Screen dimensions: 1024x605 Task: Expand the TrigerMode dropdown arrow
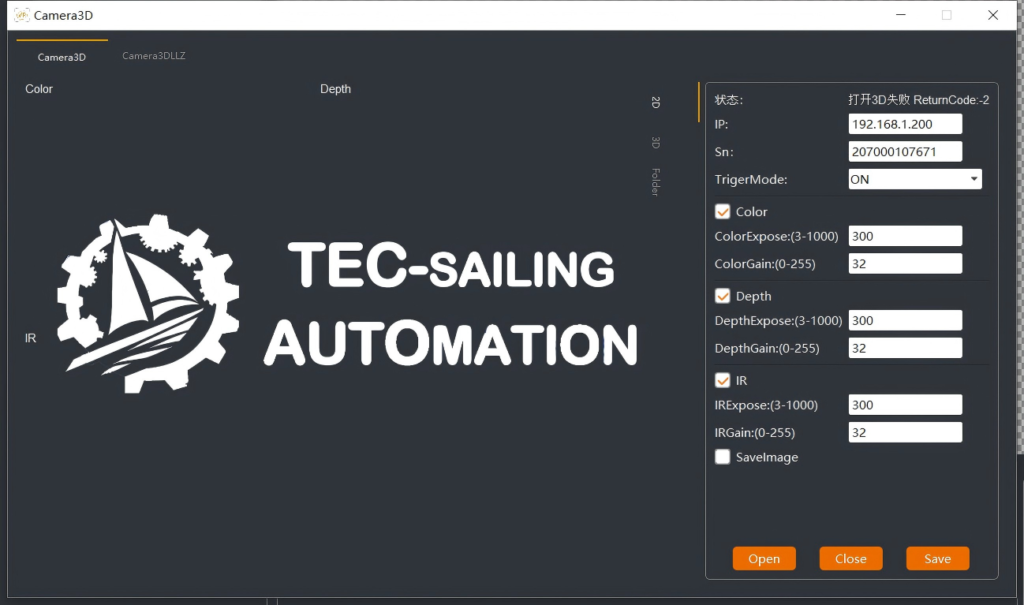click(x=973, y=180)
